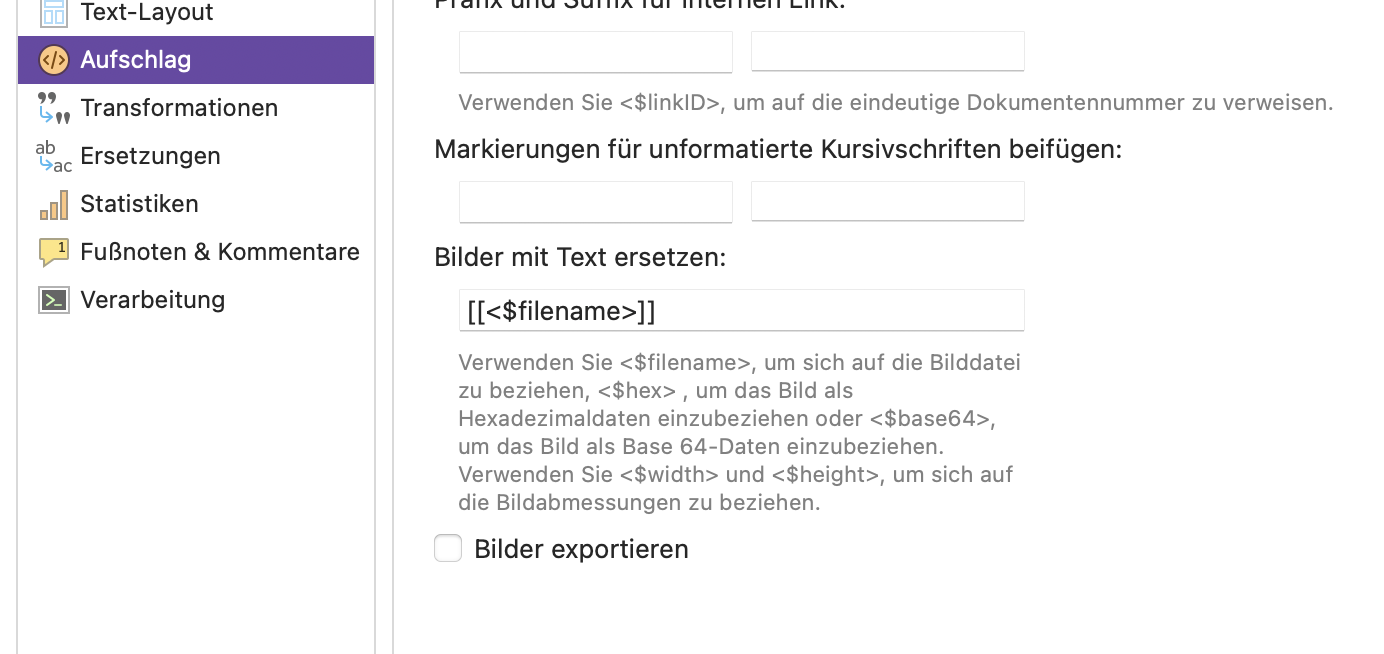Click the Verarbeitung terminal icon
Viewport: 1384px width, 654px height.
(53, 300)
